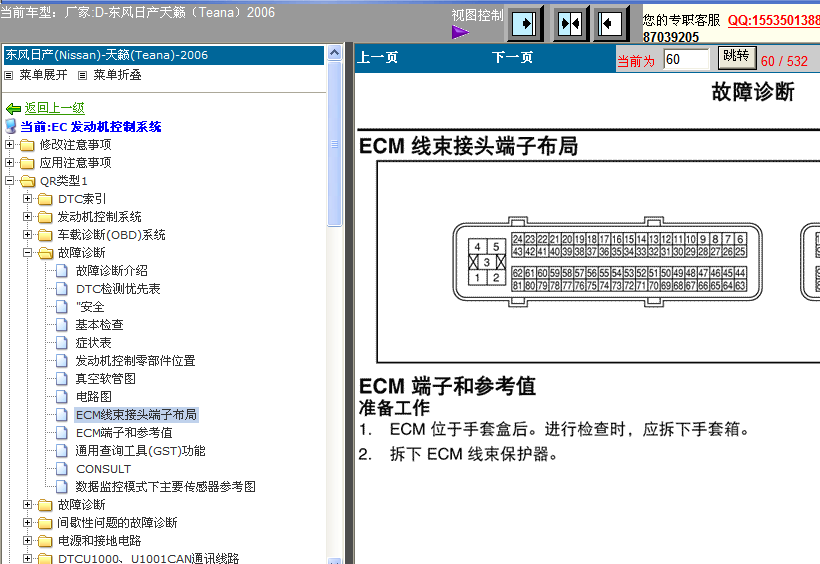820x564 pixels.
Task: Click the document icon of 基本检查
Action: pyautogui.click(x=62, y=325)
